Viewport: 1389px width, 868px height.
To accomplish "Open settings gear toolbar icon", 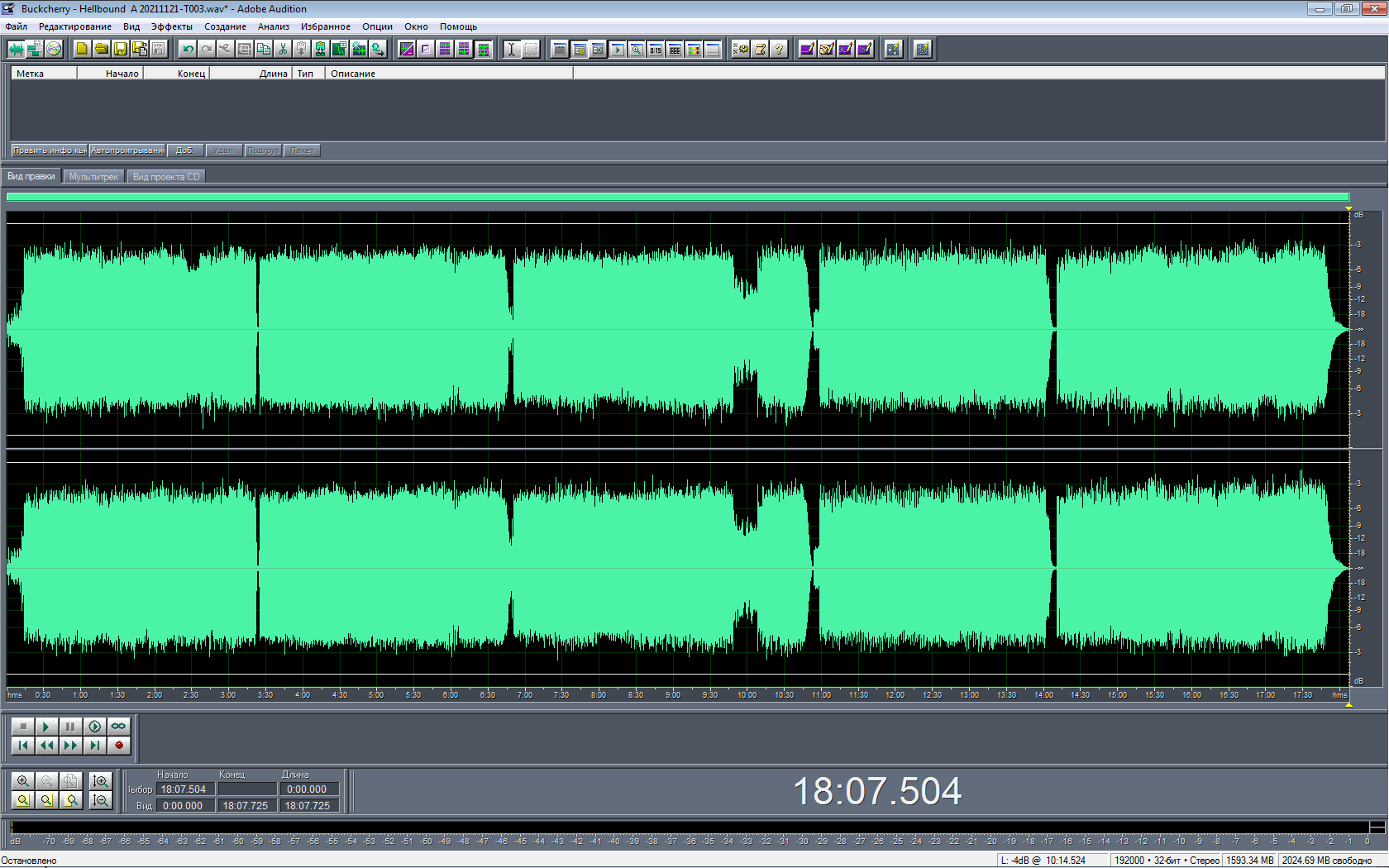I will pos(741,49).
